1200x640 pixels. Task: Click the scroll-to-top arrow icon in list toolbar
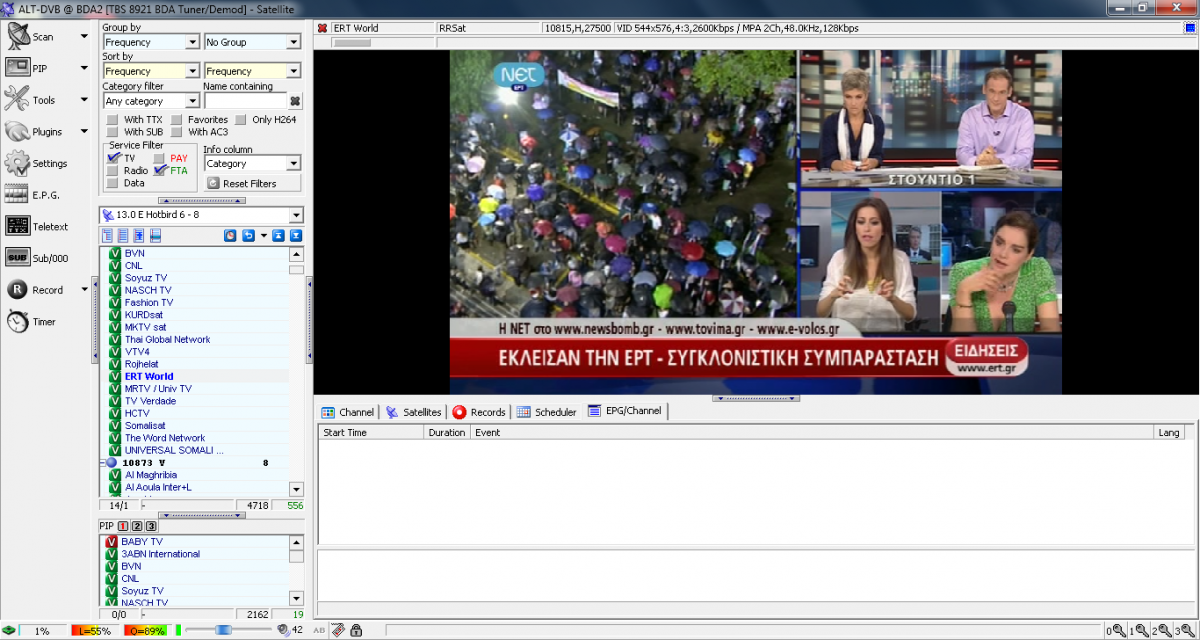tap(279, 236)
